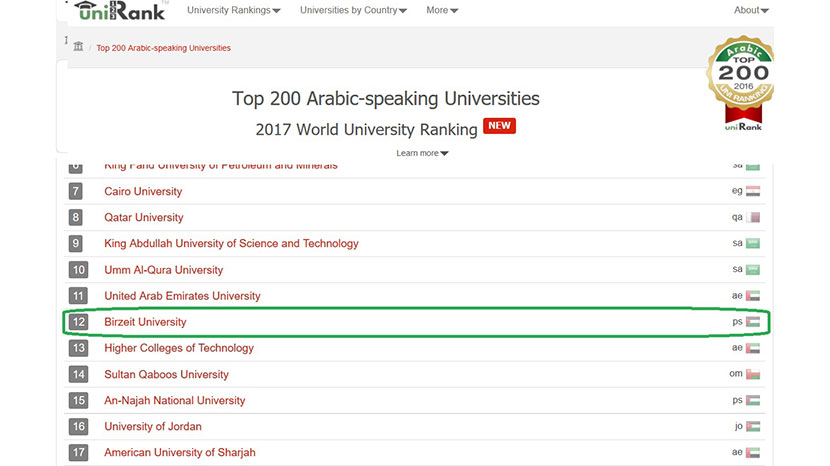Viewport: 830px width, 466px height.
Task: Open American University of Sharjah link
Action: point(179,452)
